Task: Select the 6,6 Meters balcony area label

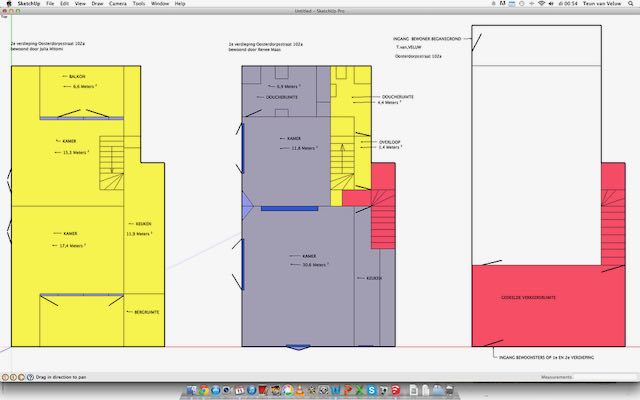Action: [x=84, y=87]
